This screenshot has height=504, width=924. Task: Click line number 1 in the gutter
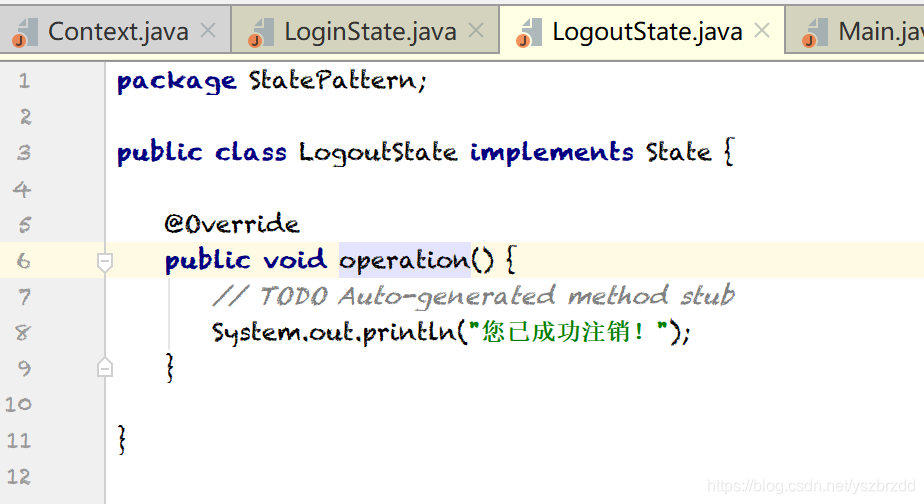[x=24, y=80]
